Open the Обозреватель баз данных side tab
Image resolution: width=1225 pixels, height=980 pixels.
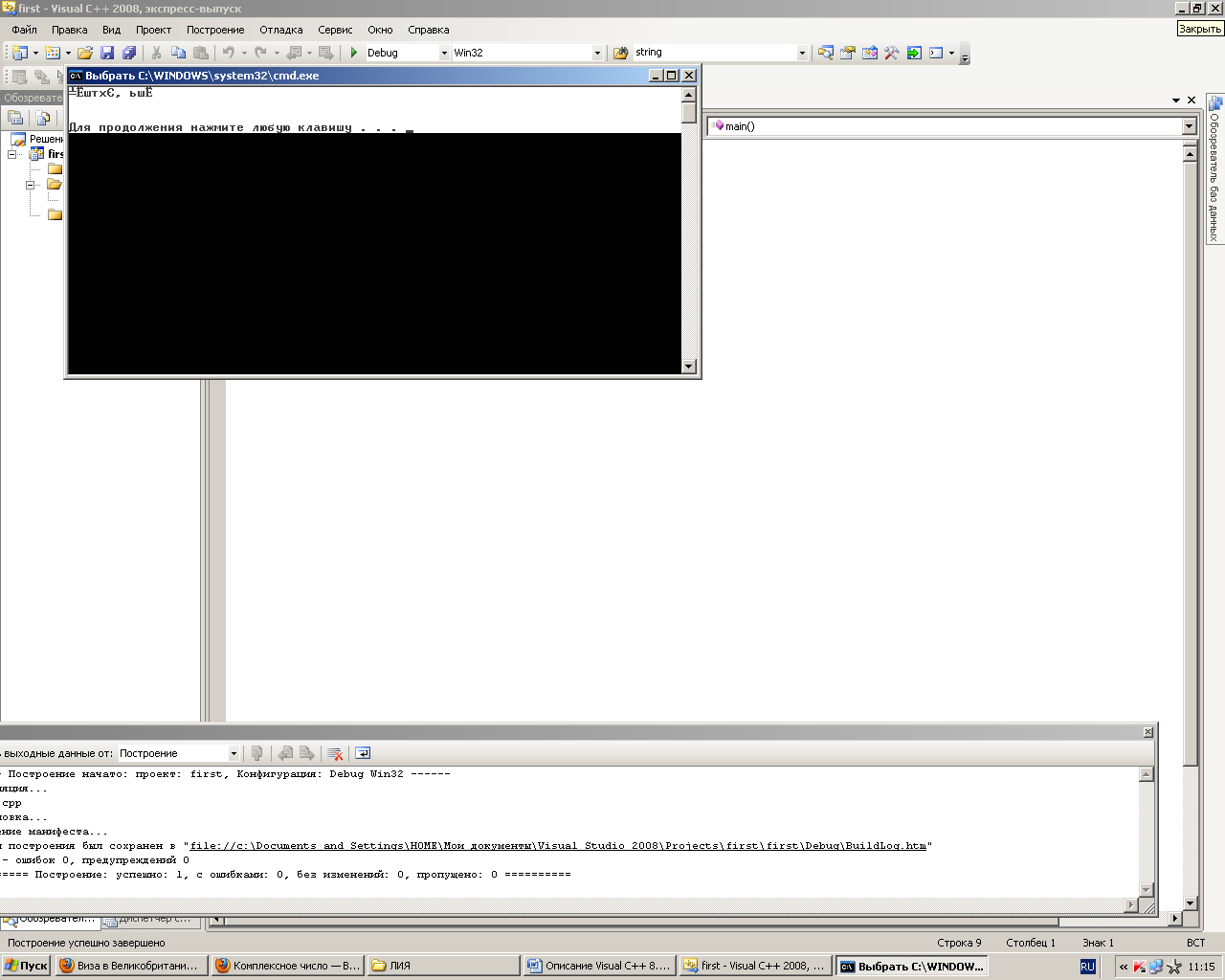1214,168
